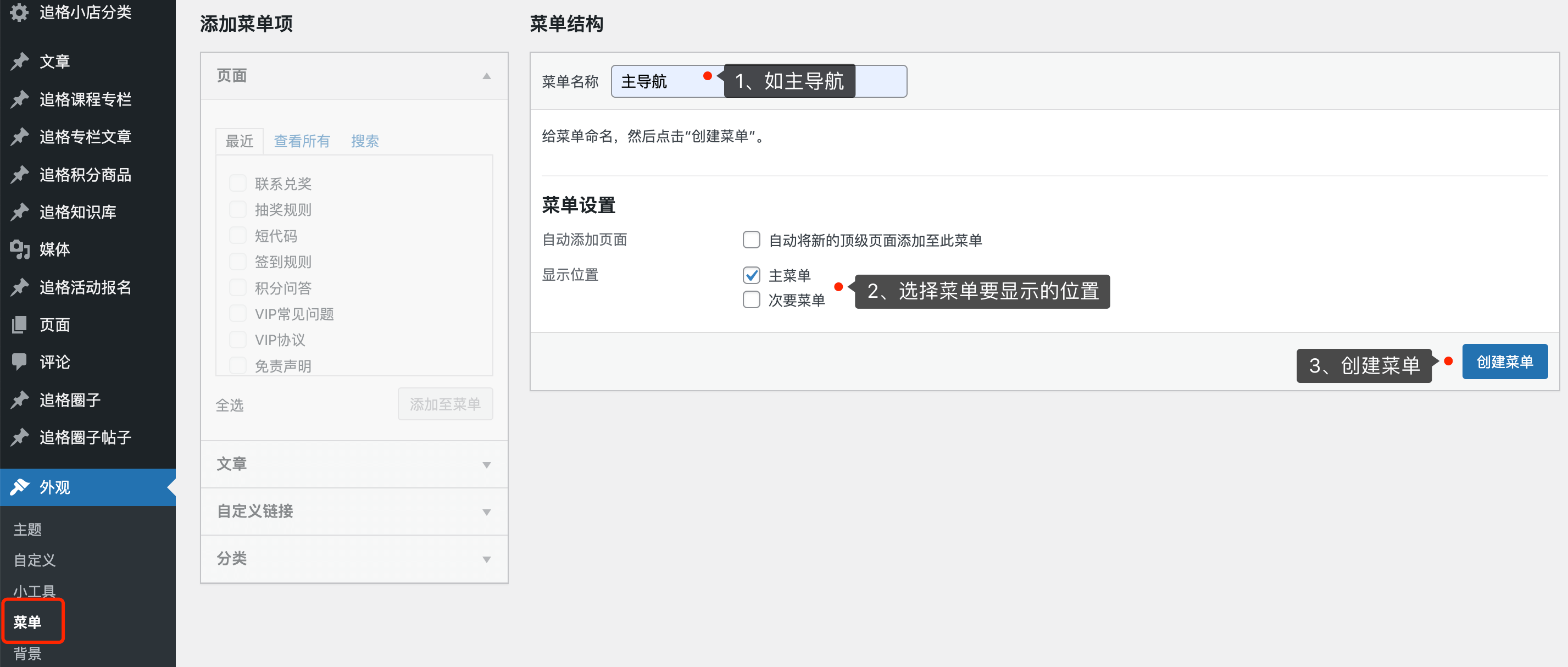The image size is (1568, 667).
Task: Tick the 签到规则 page checkbox
Action: 237,262
